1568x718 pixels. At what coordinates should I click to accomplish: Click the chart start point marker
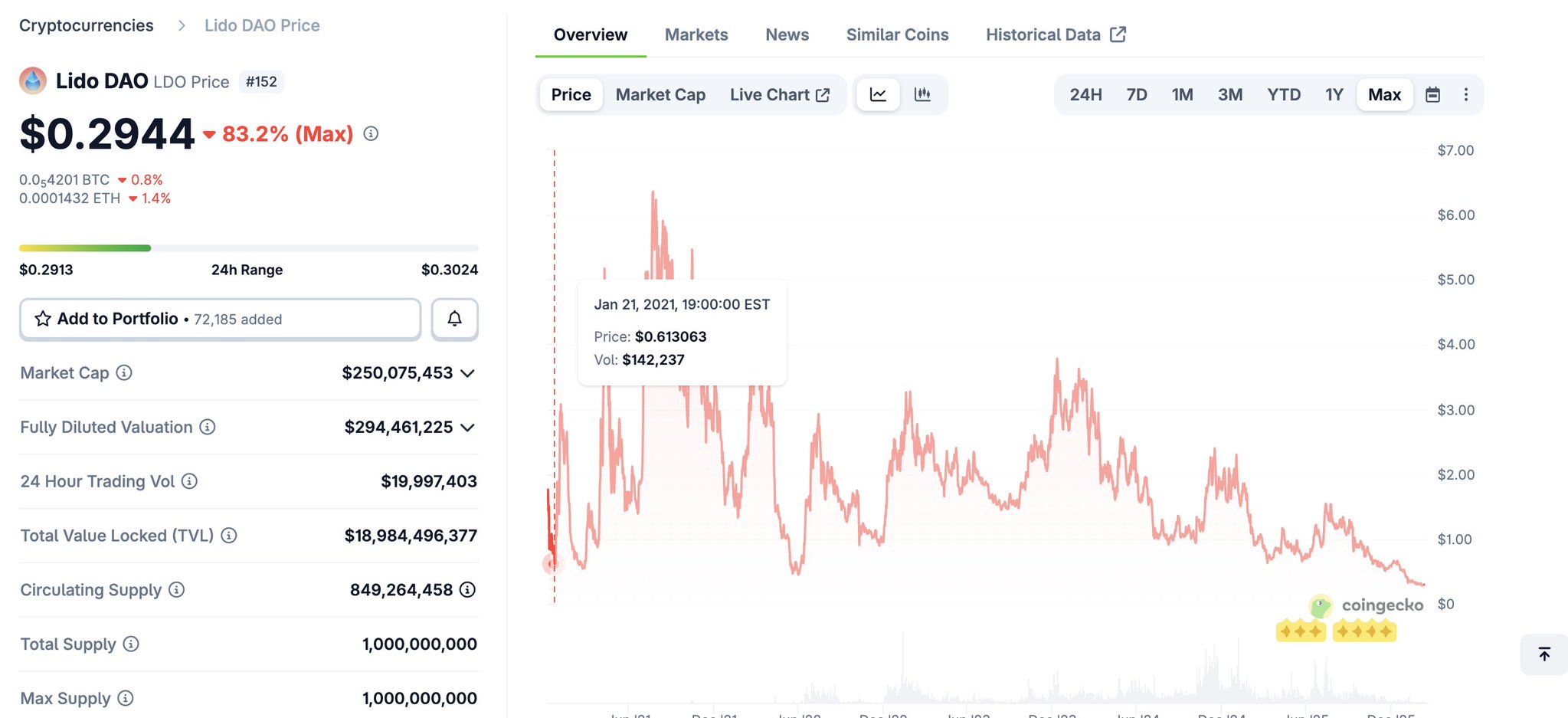pos(553,564)
